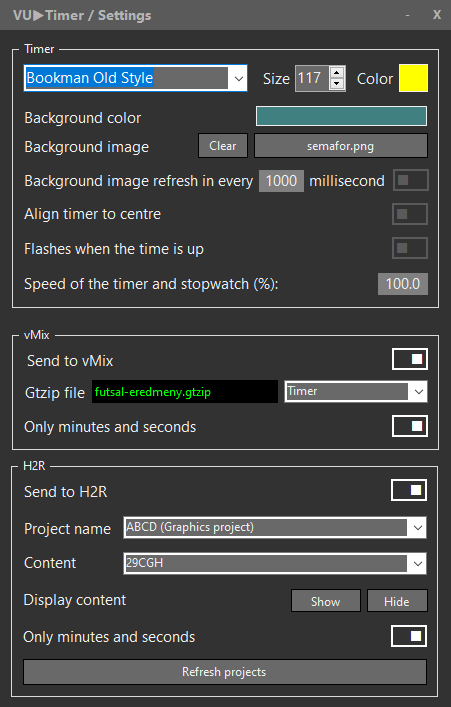Toggle vMix Only minutes and seconds
The width and height of the screenshot is (451, 707).
410,426
